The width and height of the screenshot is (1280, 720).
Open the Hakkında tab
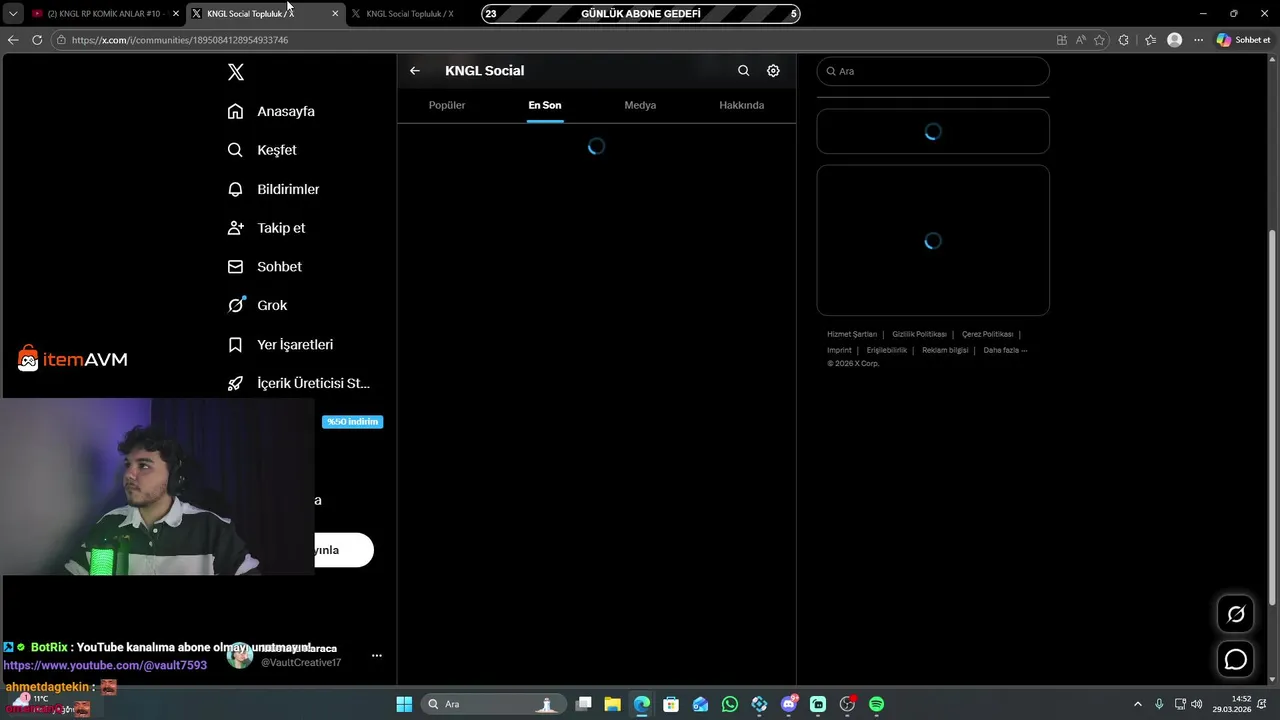(x=742, y=105)
